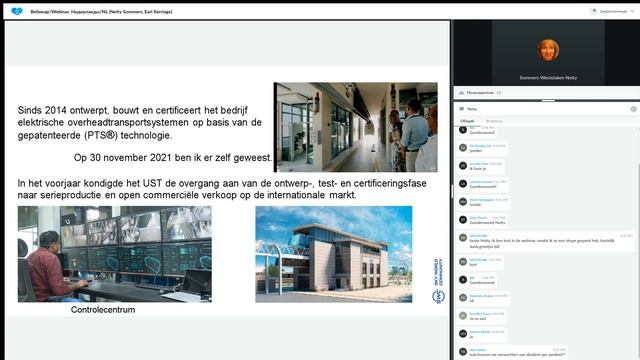Switch to the Вопросы chat tab
Image resolution: width=640 pixels, height=360 pixels.
click(x=494, y=121)
